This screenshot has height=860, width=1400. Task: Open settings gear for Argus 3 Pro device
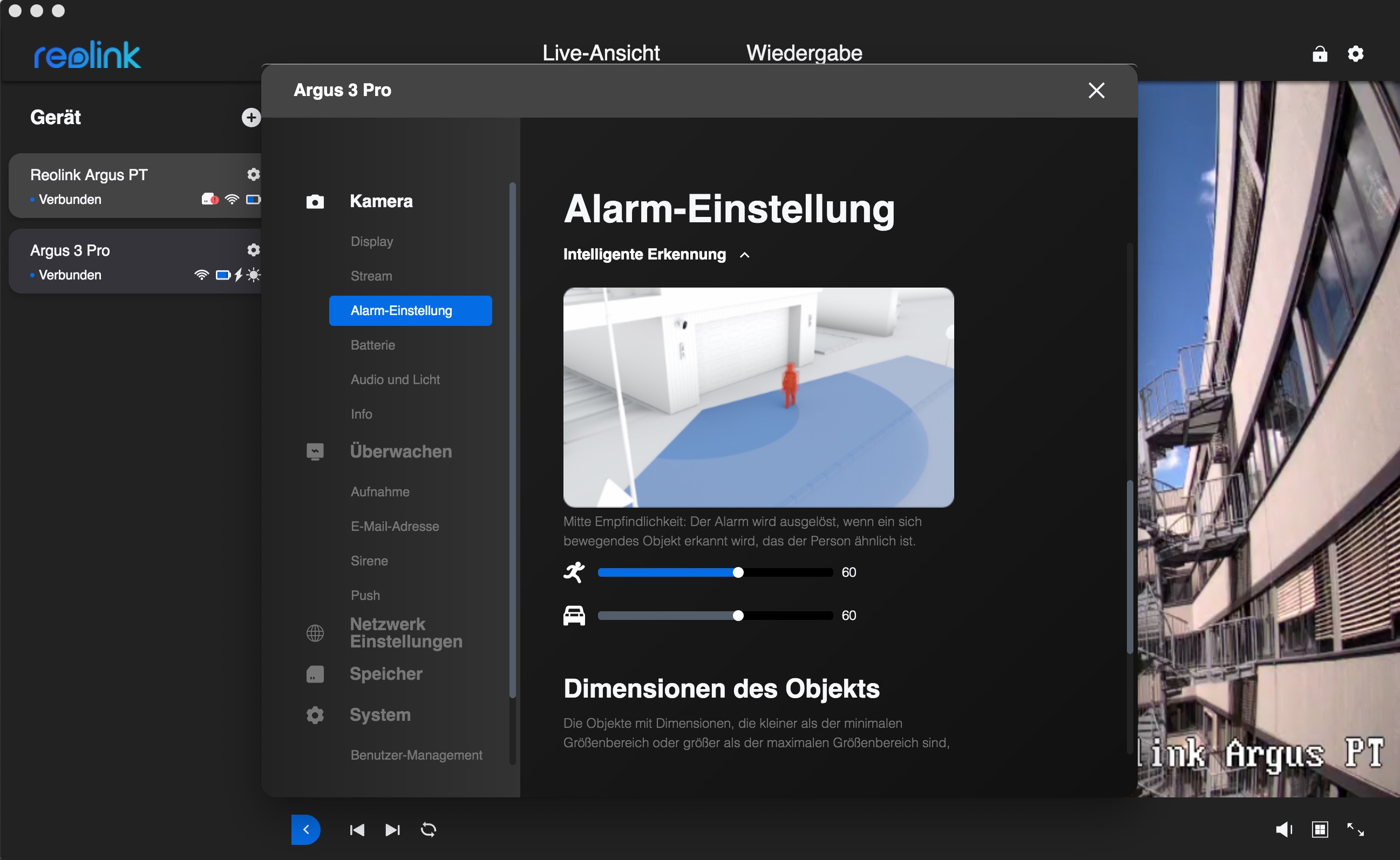253,250
